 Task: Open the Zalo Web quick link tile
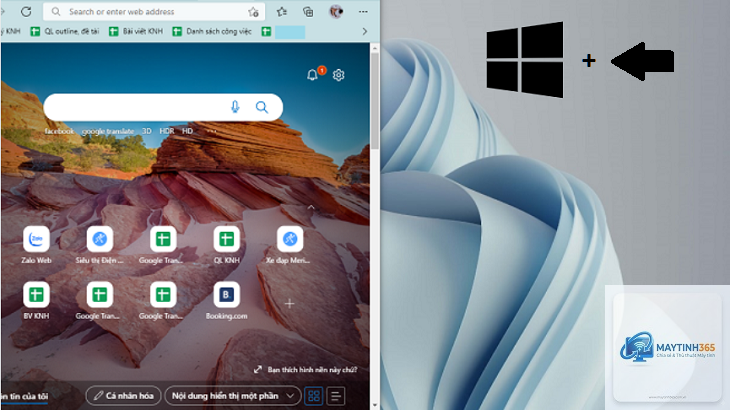click(36, 245)
